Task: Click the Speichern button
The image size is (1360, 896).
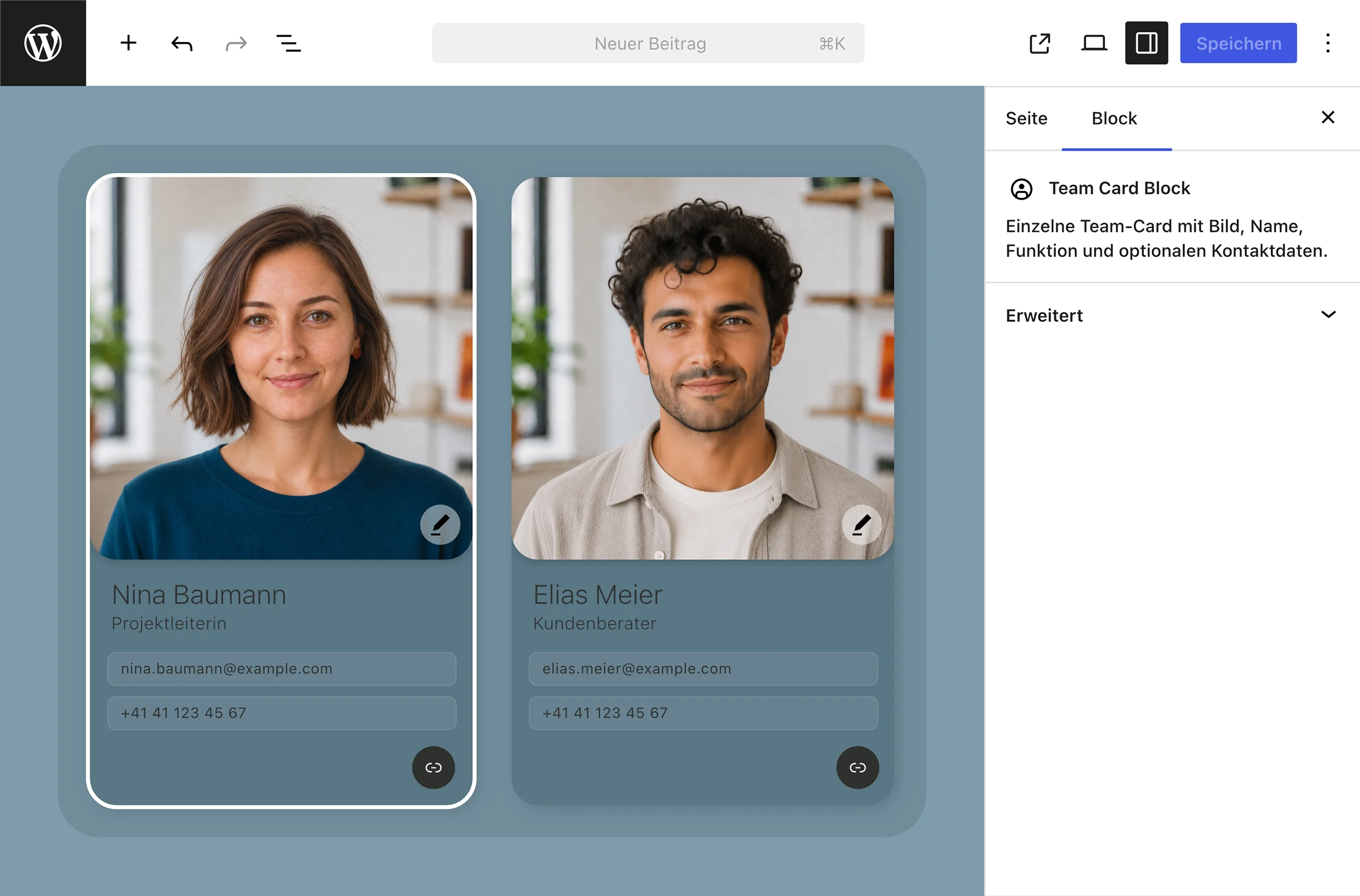Action: 1238,43
